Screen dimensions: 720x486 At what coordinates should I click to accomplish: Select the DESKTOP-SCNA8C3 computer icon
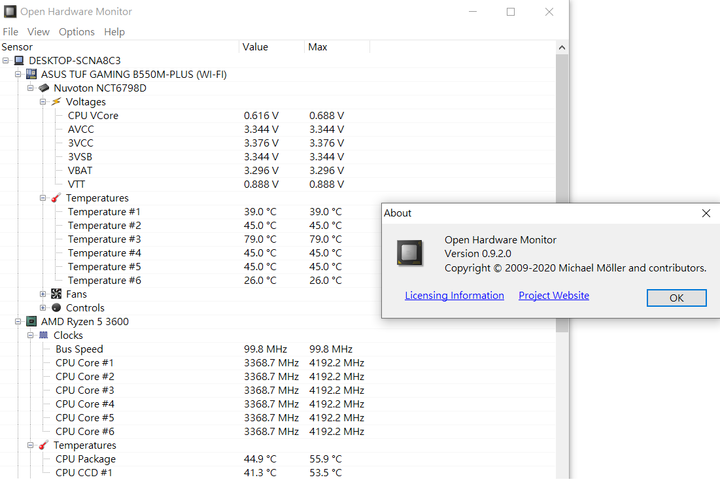[19, 61]
